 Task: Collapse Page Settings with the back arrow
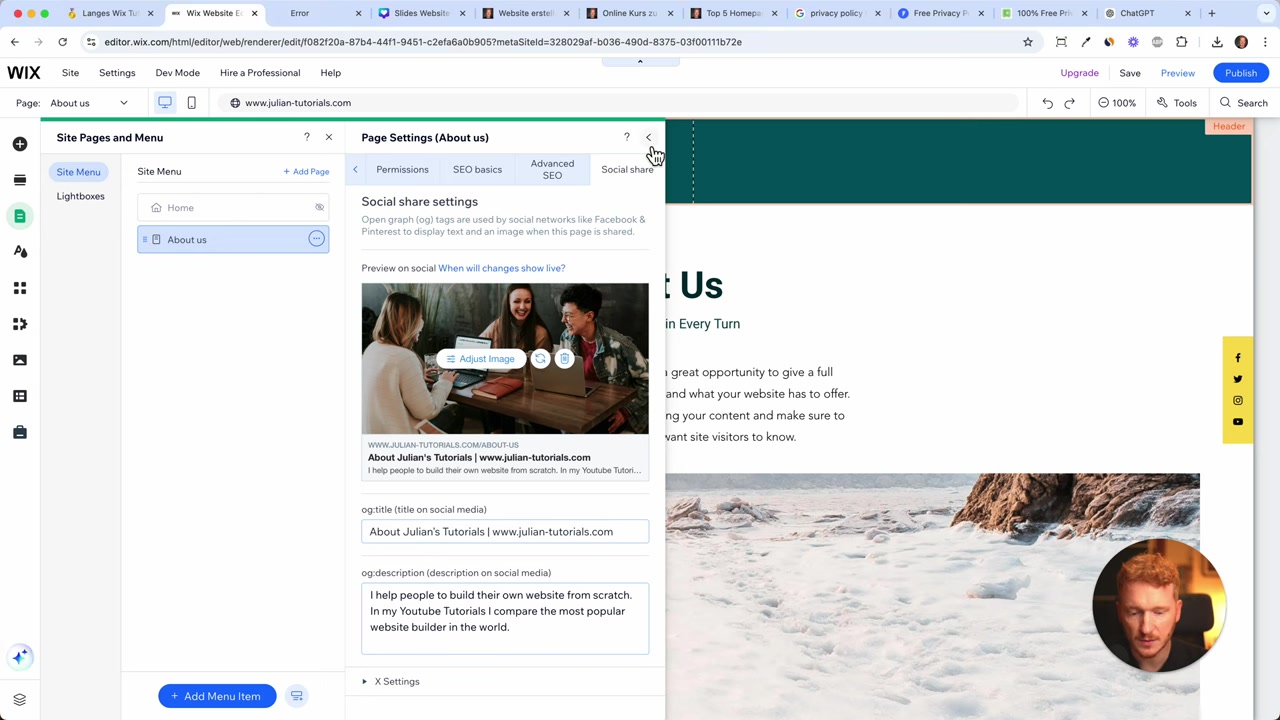(x=648, y=137)
